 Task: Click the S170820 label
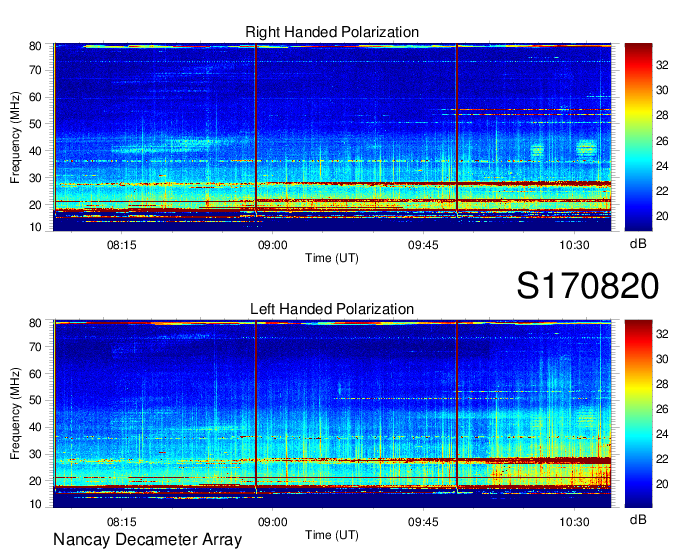click(588, 286)
